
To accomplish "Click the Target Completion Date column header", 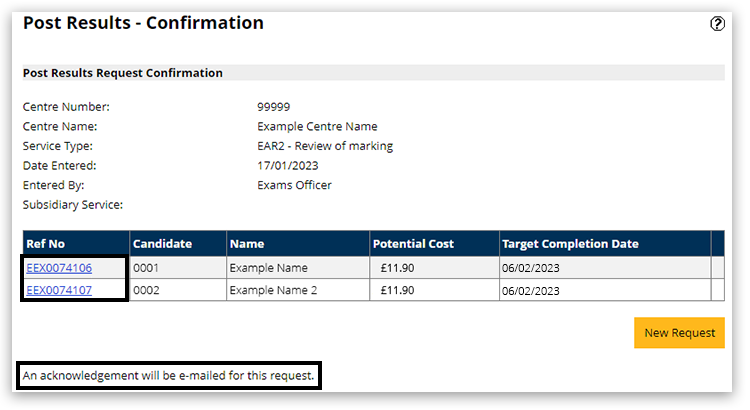I will [x=569, y=244].
